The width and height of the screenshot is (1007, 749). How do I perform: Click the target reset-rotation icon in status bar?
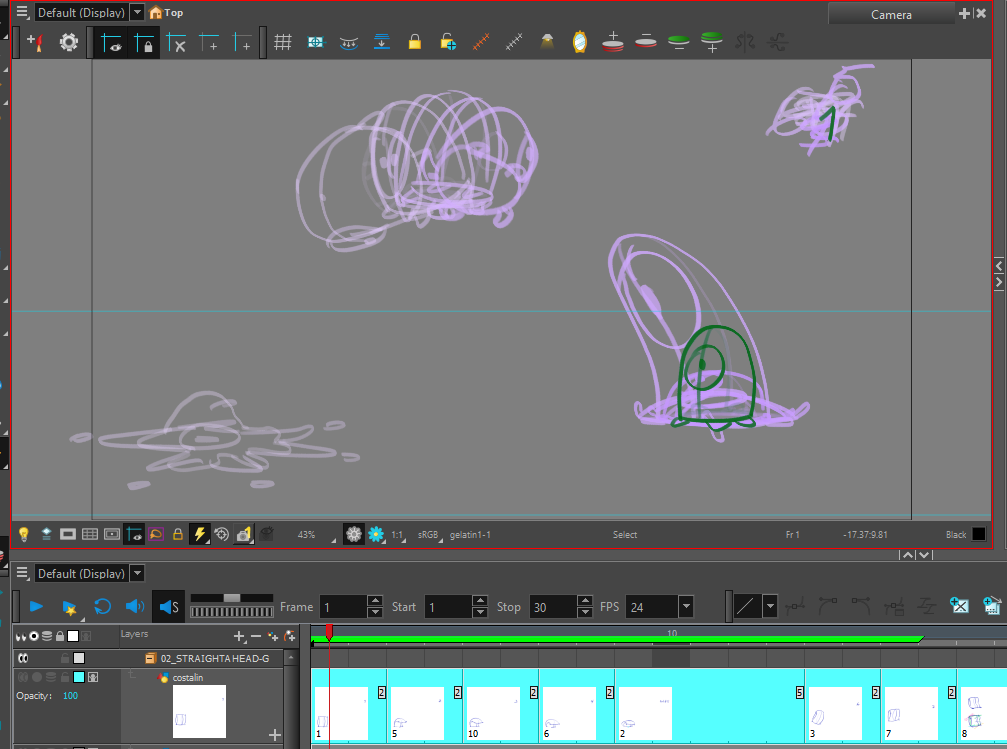(x=222, y=534)
